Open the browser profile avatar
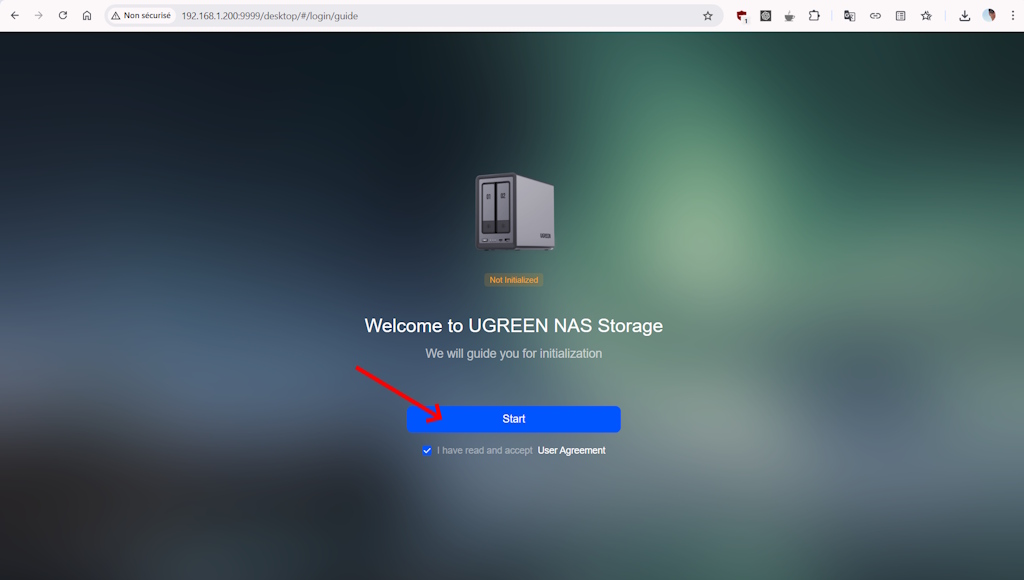Viewport: 1024px width, 580px height. tap(989, 16)
